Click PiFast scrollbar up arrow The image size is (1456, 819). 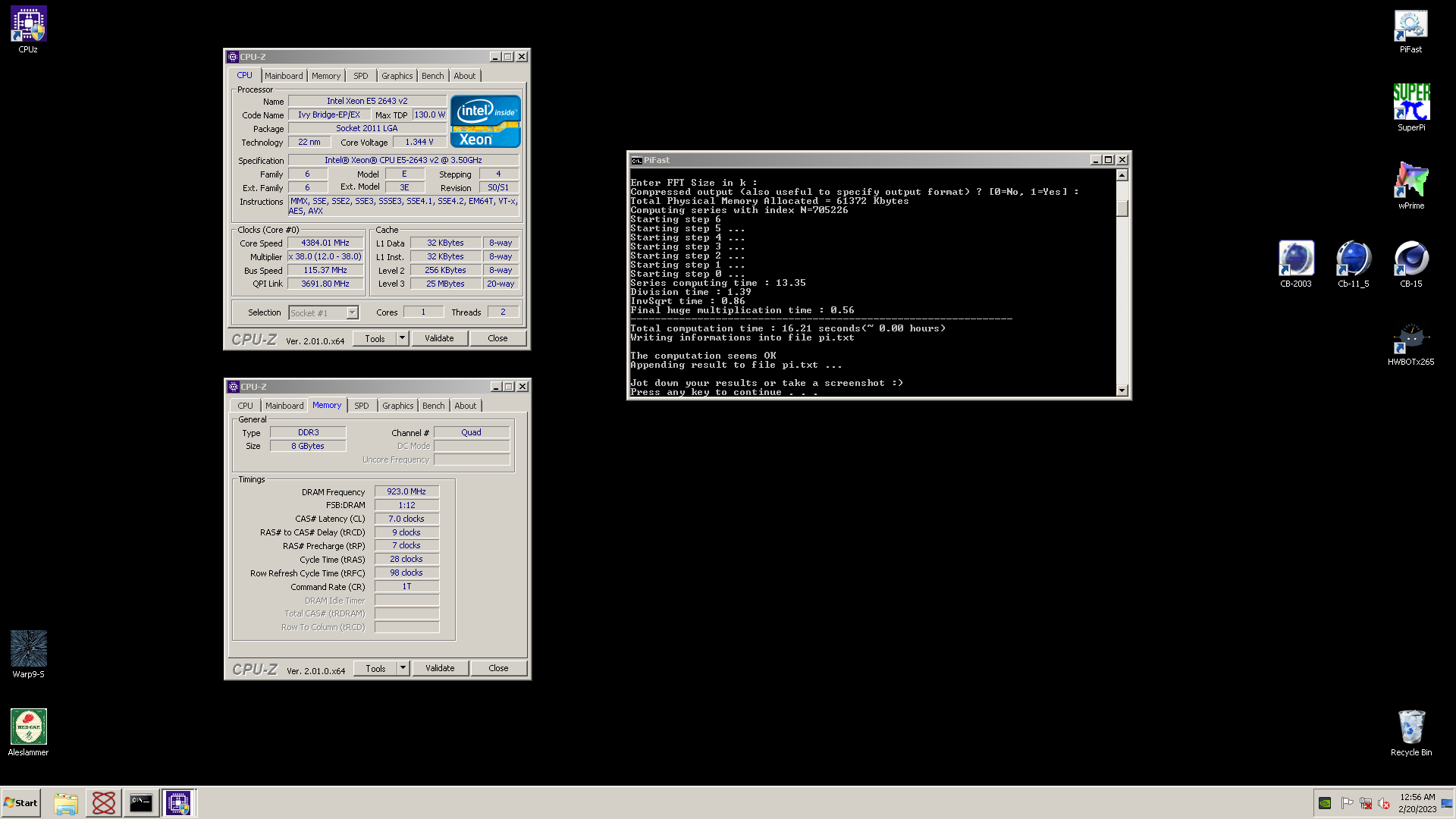(x=1122, y=175)
